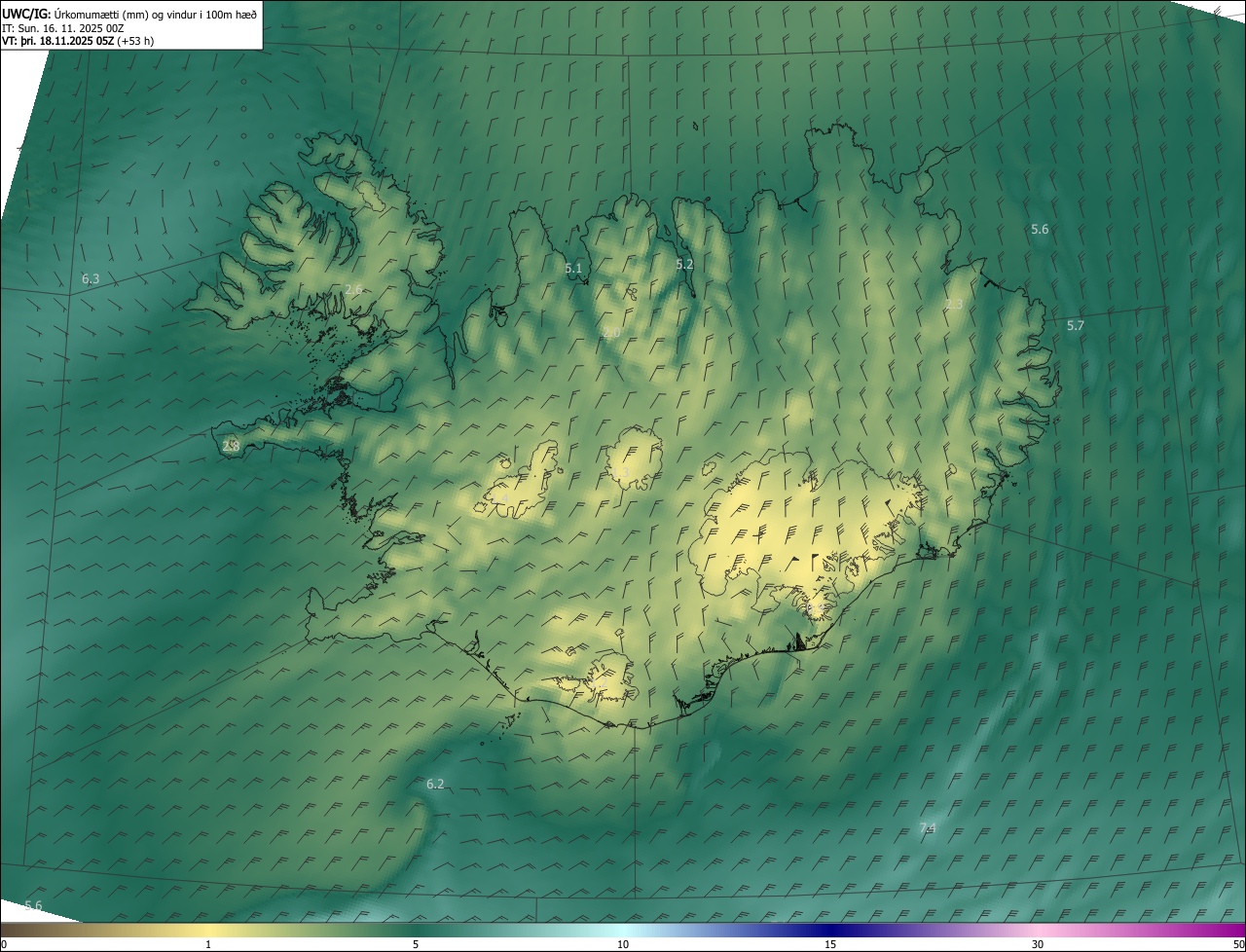The height and width of the screenshot is (952, 1246).
Task: Click the 5.7 value off the east coast
Action: click(1075, 326)
